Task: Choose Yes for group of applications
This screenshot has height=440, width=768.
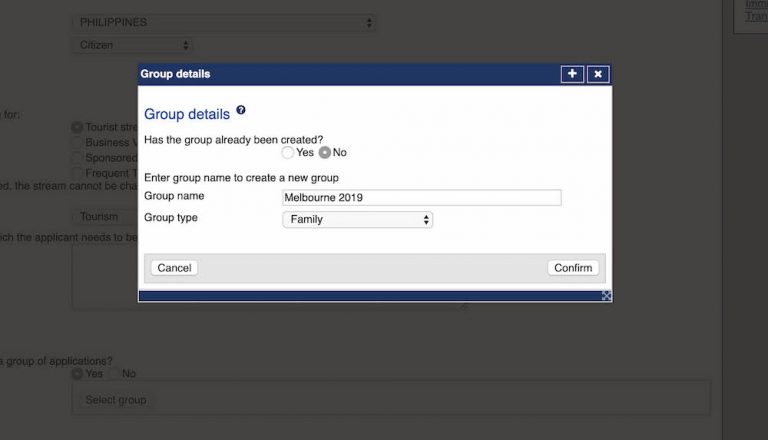Action: 77,374
